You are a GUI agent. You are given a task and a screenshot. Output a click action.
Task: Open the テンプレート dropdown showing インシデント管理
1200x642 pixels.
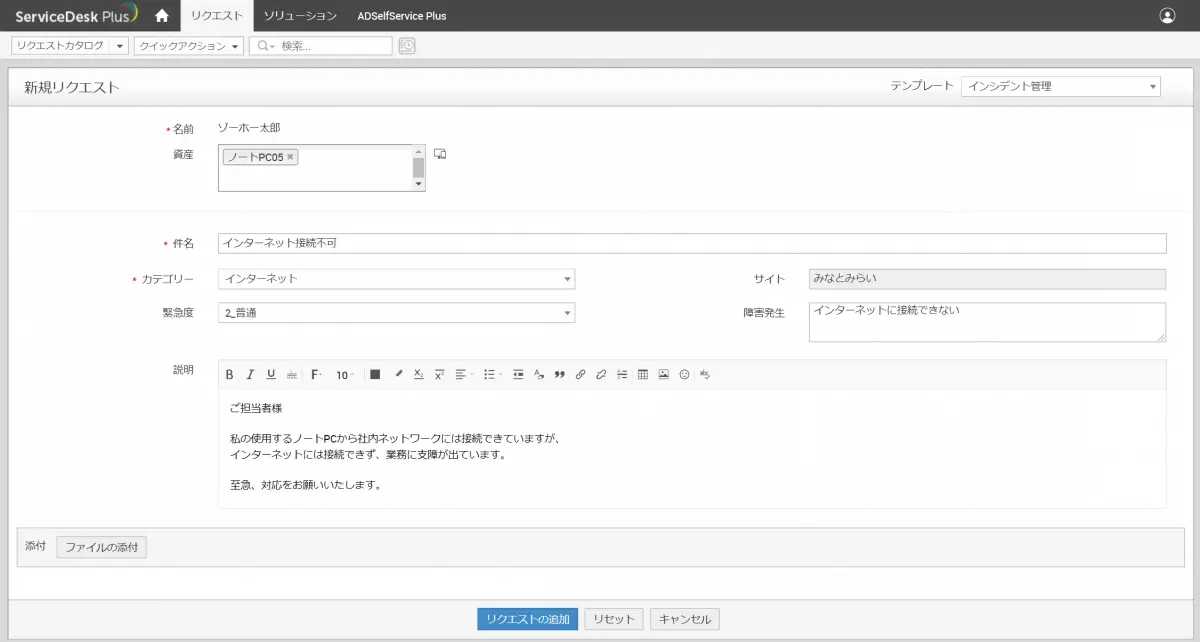1060,86
